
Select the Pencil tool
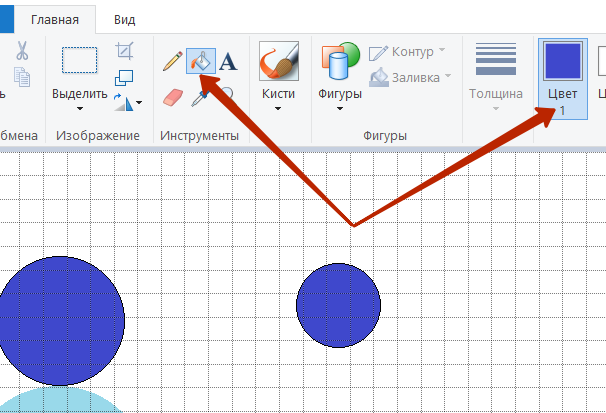tap(173, 61)
